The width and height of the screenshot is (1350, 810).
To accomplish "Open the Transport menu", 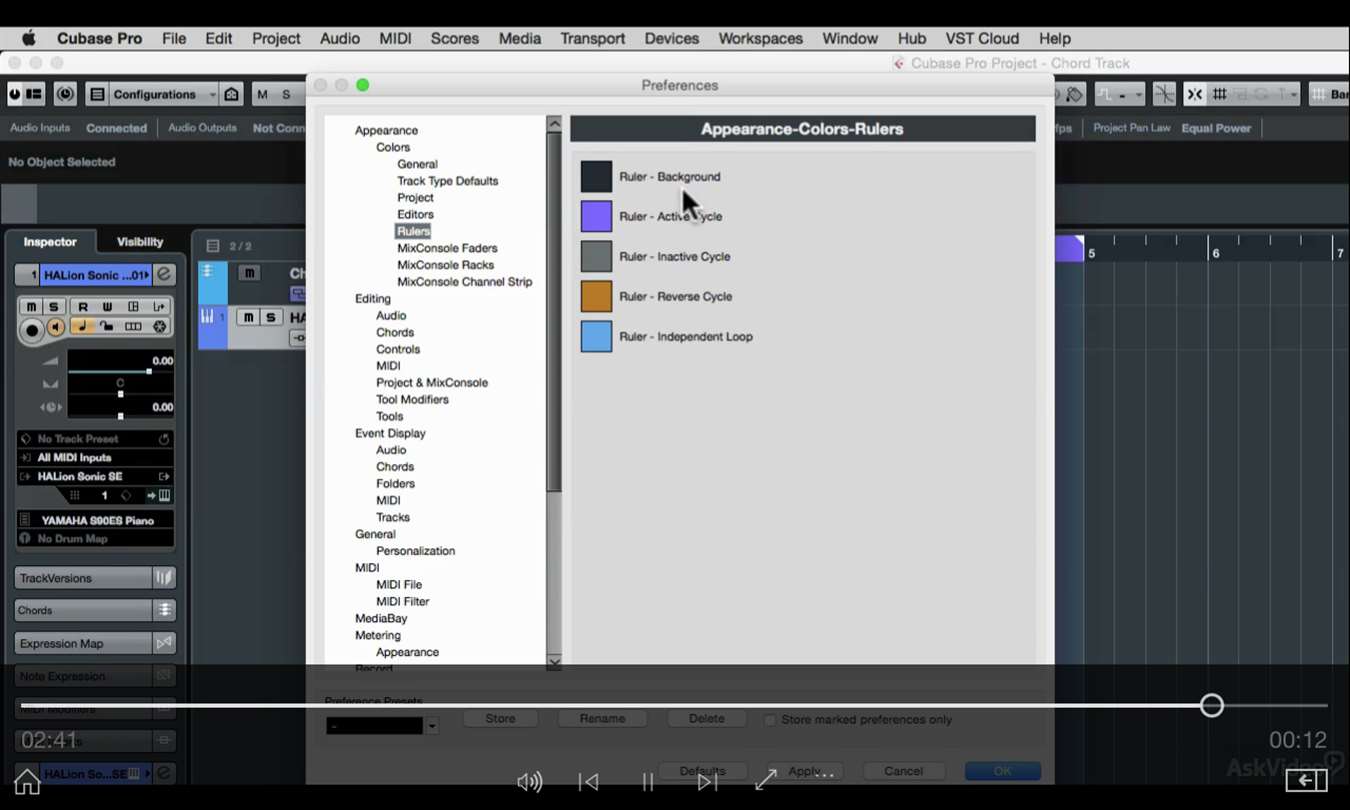I will pos(592,38).
